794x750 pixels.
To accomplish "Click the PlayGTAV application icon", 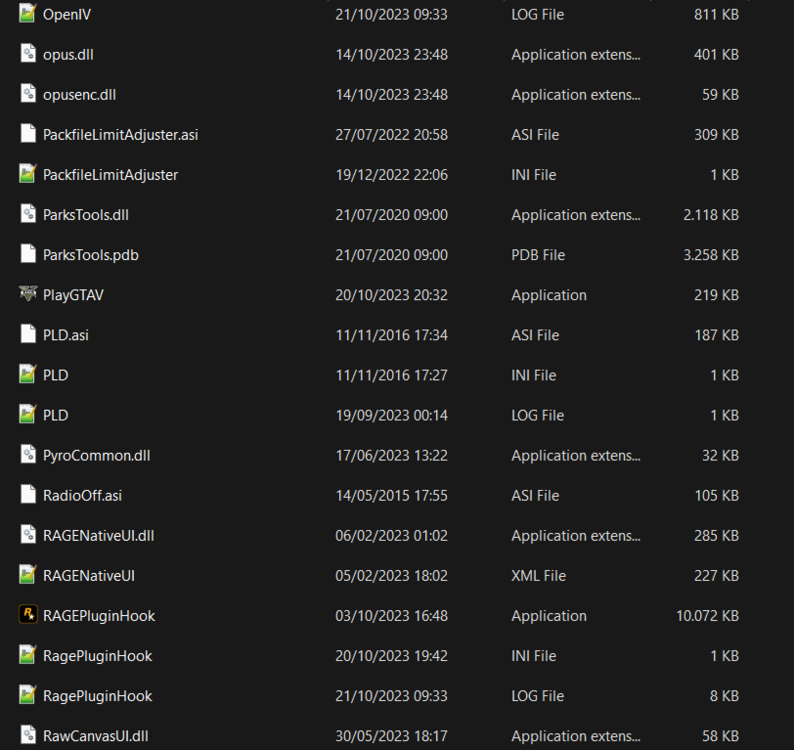I will tap(28, 293).
